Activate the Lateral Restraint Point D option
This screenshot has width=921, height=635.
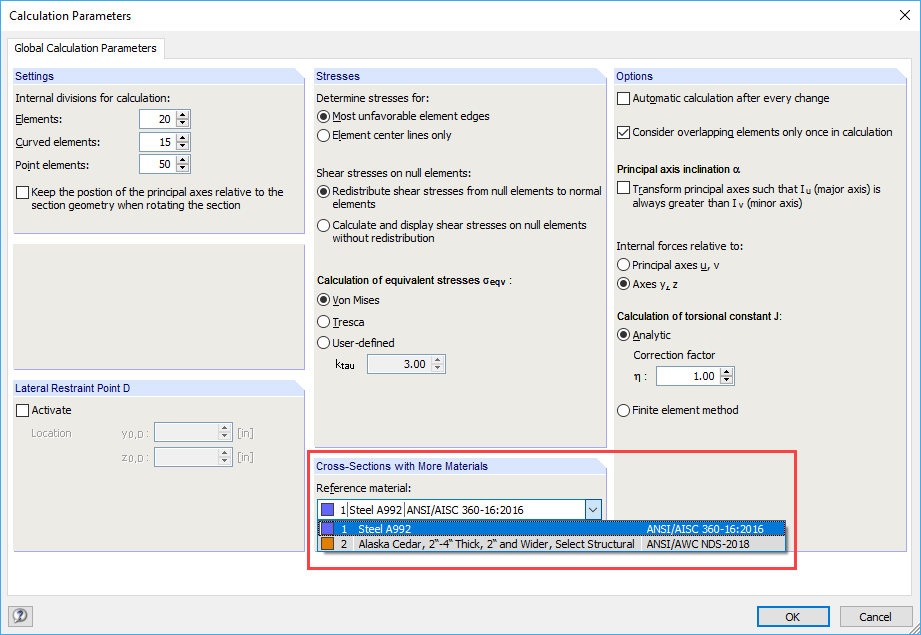coord(21,410)
